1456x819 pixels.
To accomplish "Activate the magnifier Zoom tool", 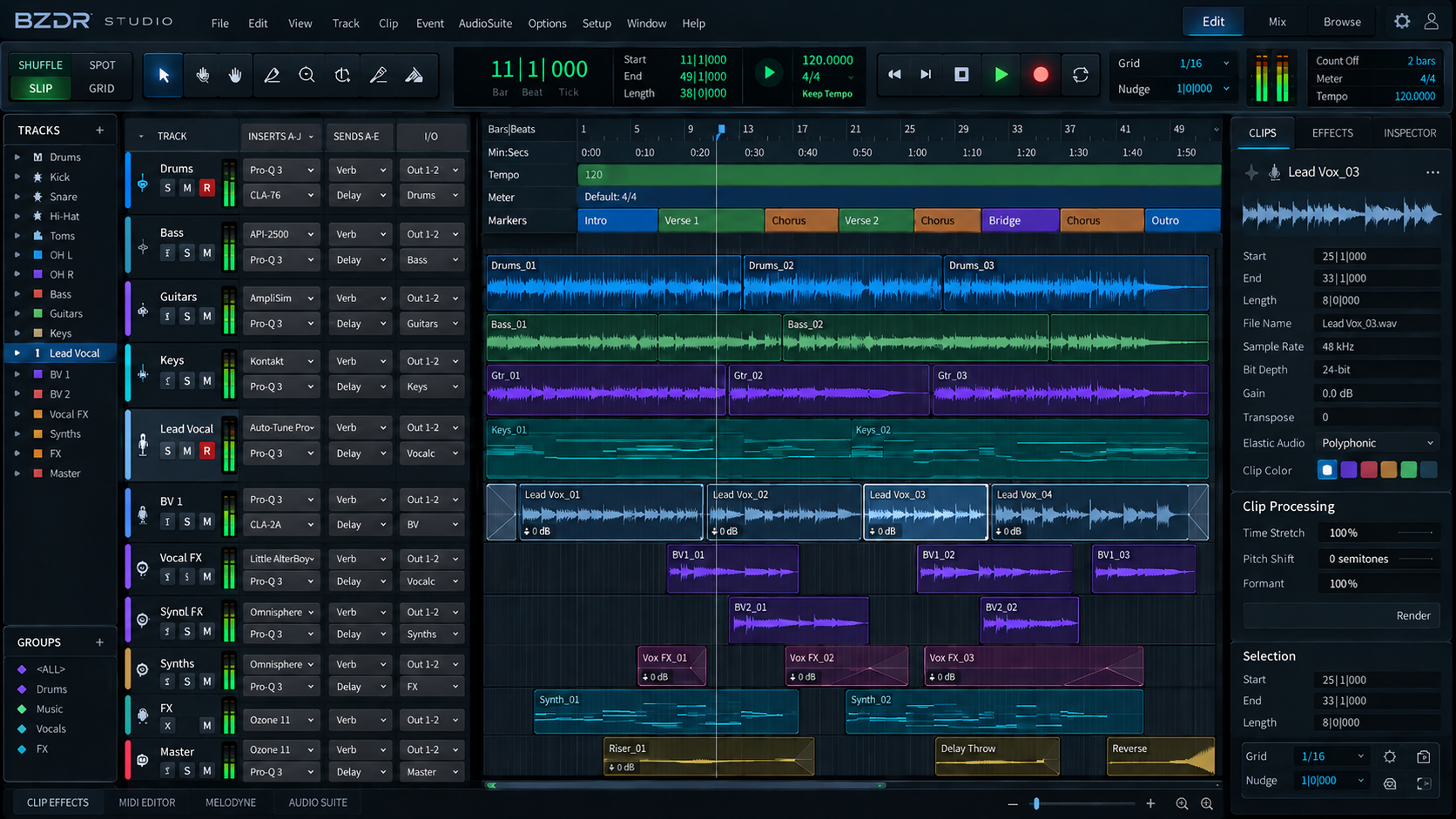I will click(307, 75).
